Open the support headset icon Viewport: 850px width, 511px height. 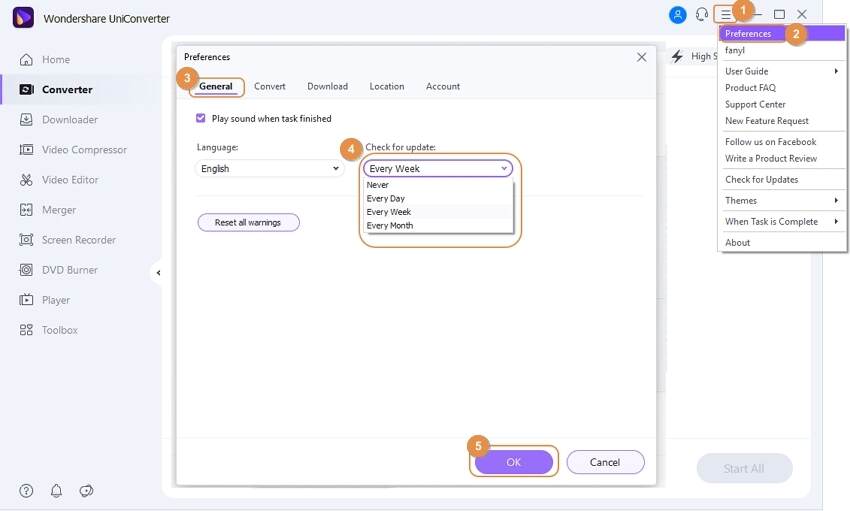[x=702, y=15]
